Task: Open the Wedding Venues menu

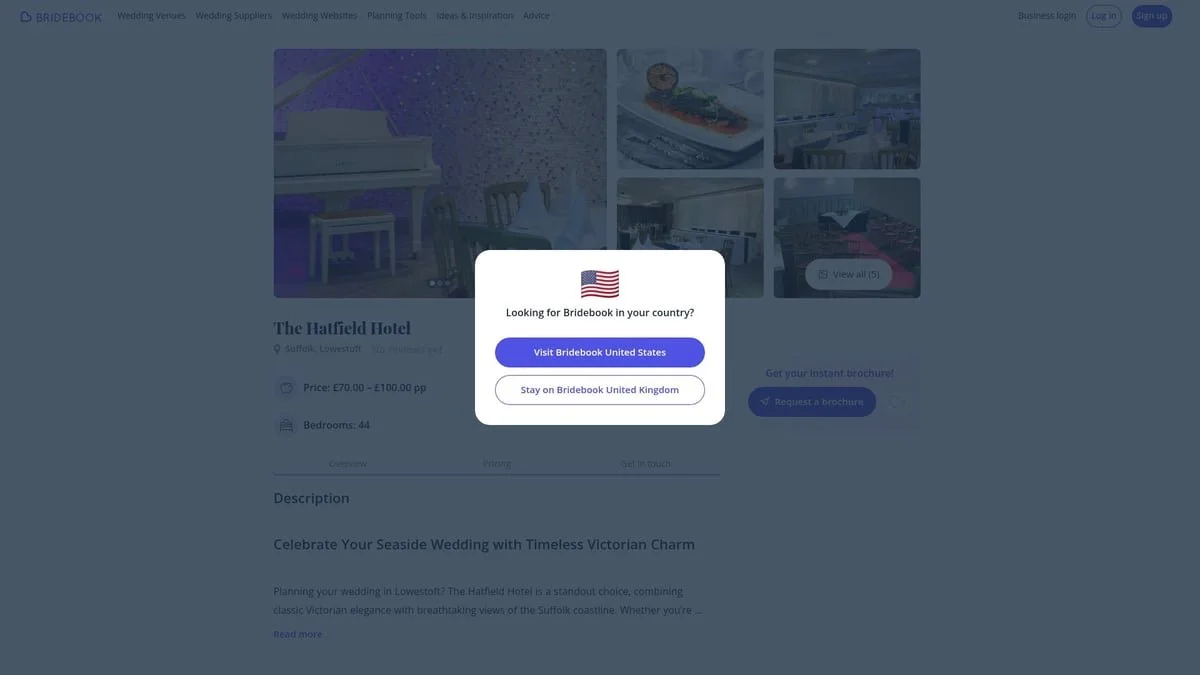Action: [x=151, y=16]
